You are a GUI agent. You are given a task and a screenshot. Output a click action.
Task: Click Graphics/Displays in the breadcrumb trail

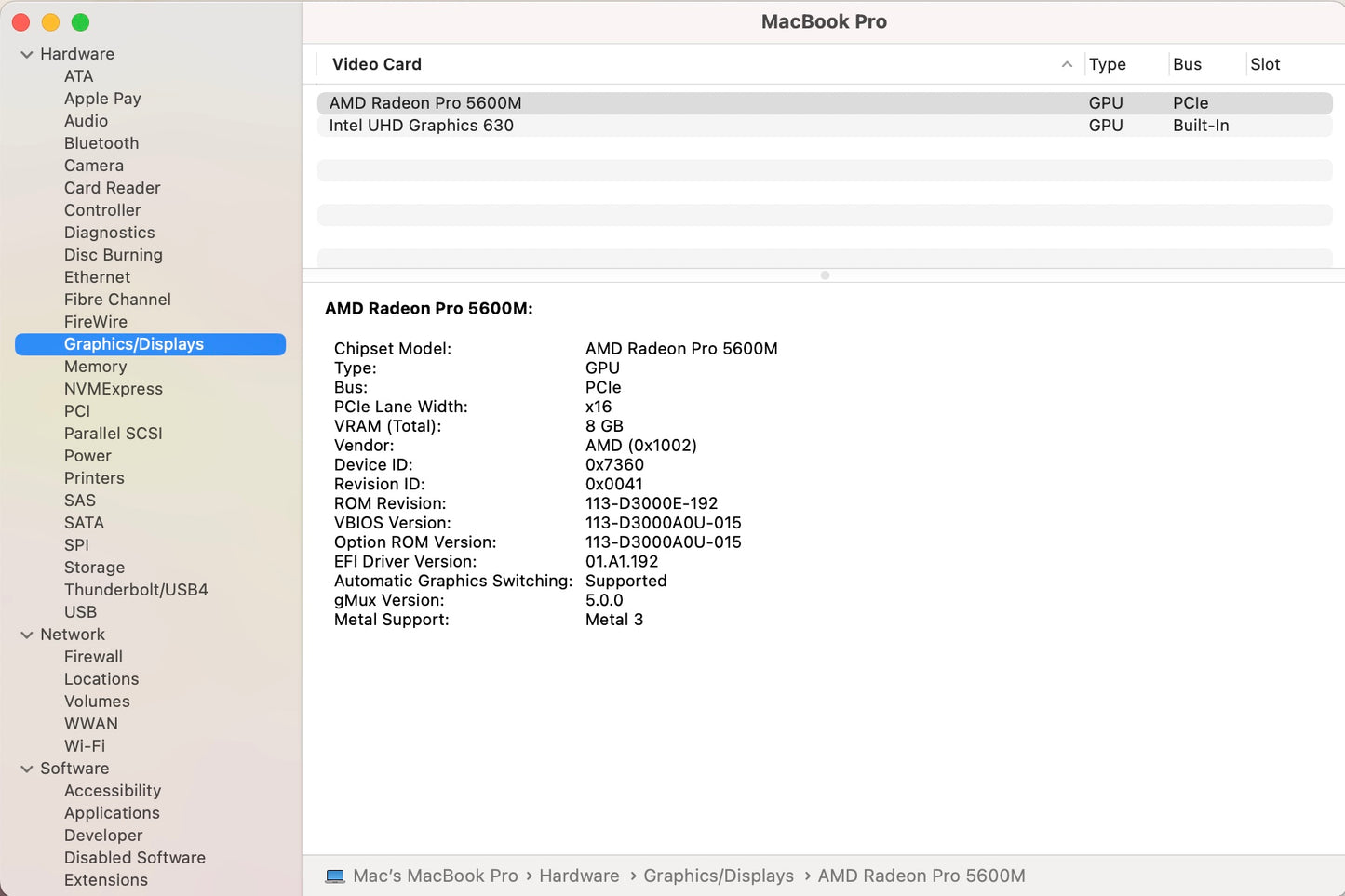click(x=718, y=876)
